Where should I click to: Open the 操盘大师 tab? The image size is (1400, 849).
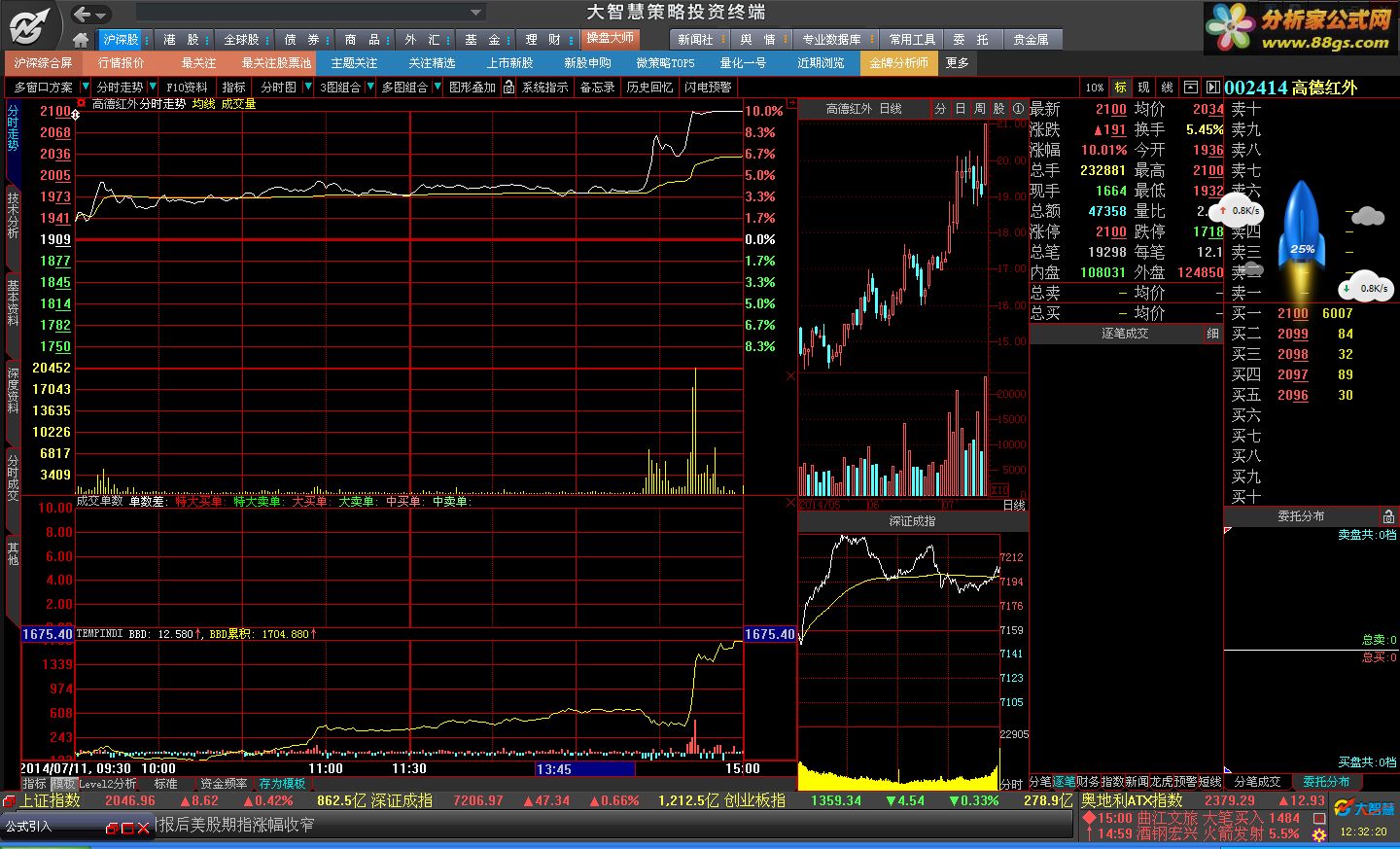[x=610, y=38]
